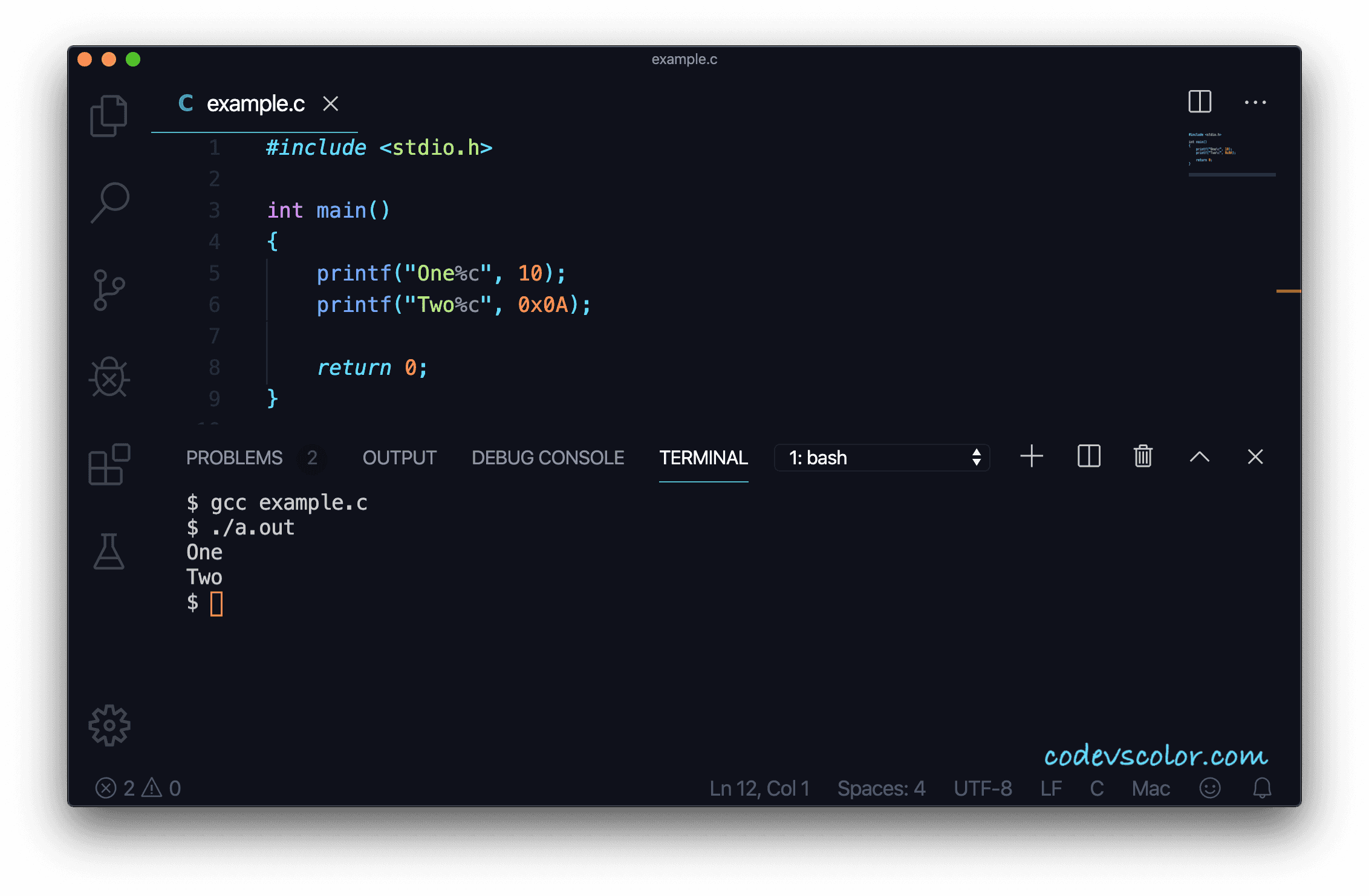Image resolution: width=1369 pixels, height=896 pixels.
Task: Open the 1: bash terminal dropdown
Action: 882,458
